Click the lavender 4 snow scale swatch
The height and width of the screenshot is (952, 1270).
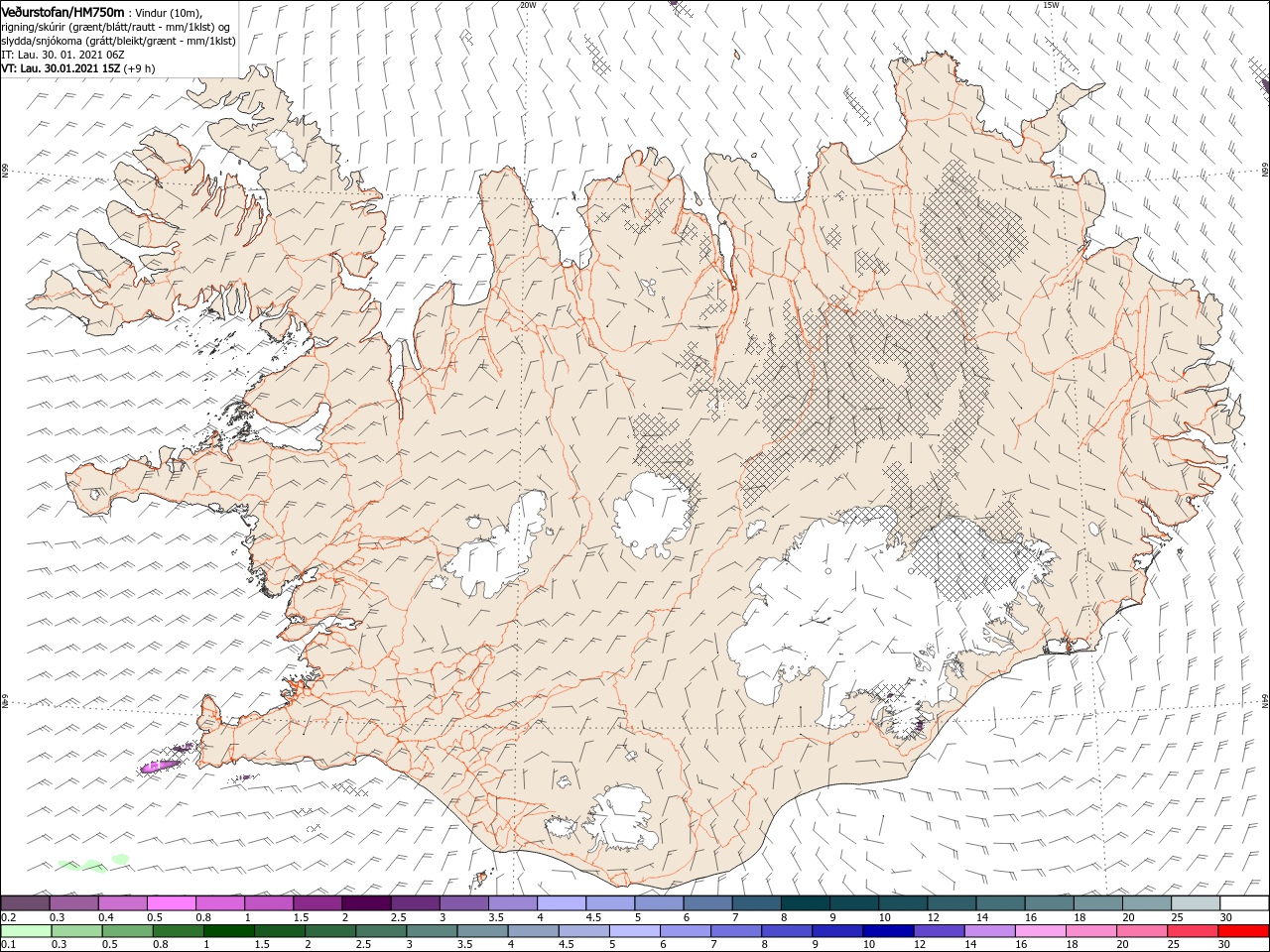(562, 902)
